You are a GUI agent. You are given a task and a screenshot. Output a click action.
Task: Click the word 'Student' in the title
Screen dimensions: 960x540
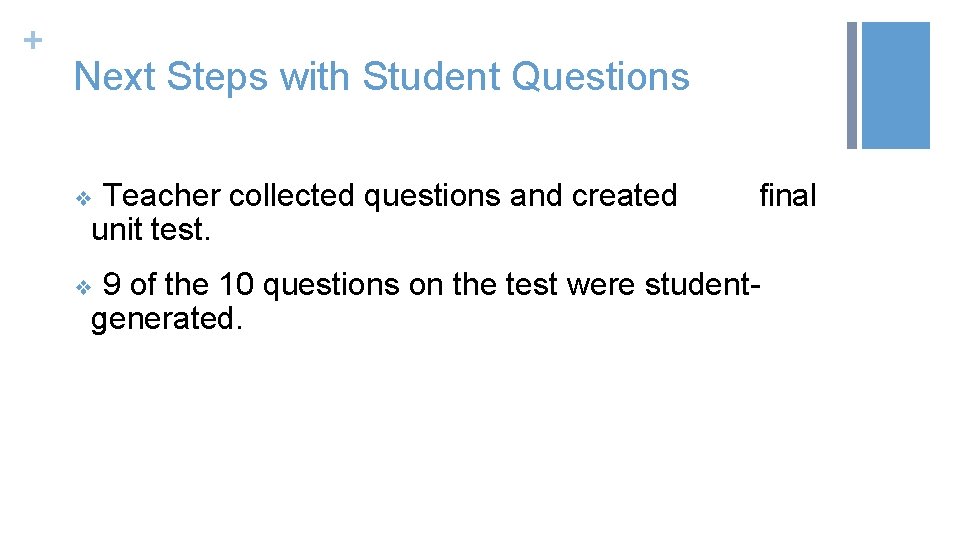[x=431, y=76]
